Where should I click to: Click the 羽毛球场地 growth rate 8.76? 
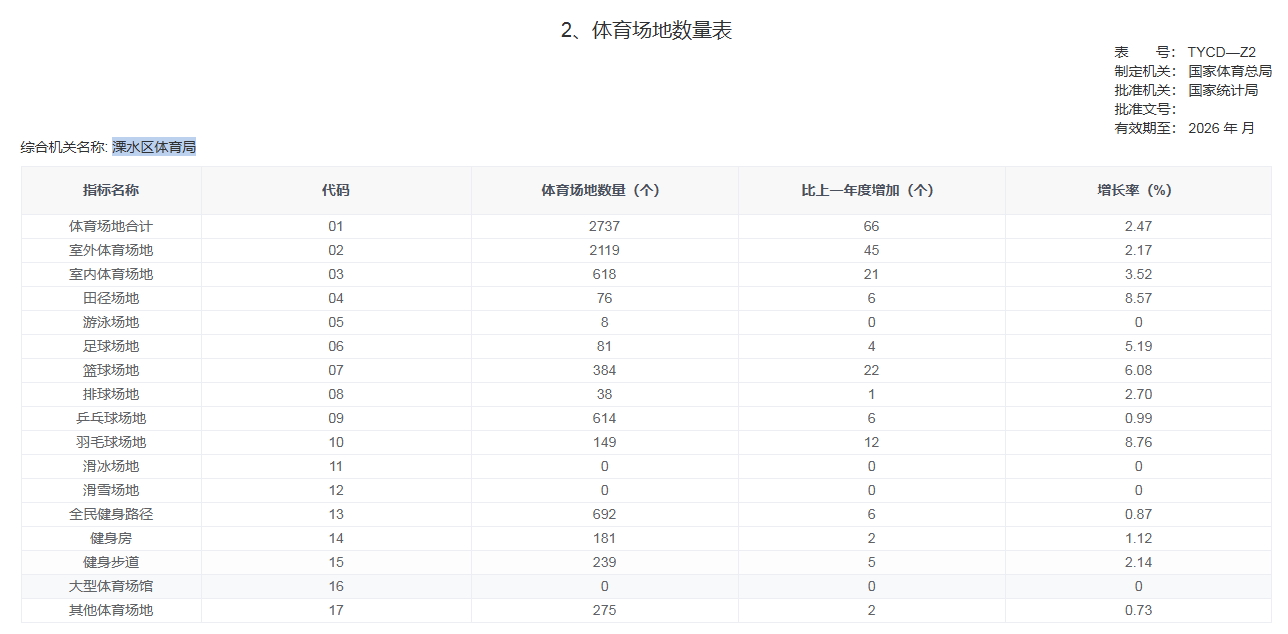[1138, 442]
